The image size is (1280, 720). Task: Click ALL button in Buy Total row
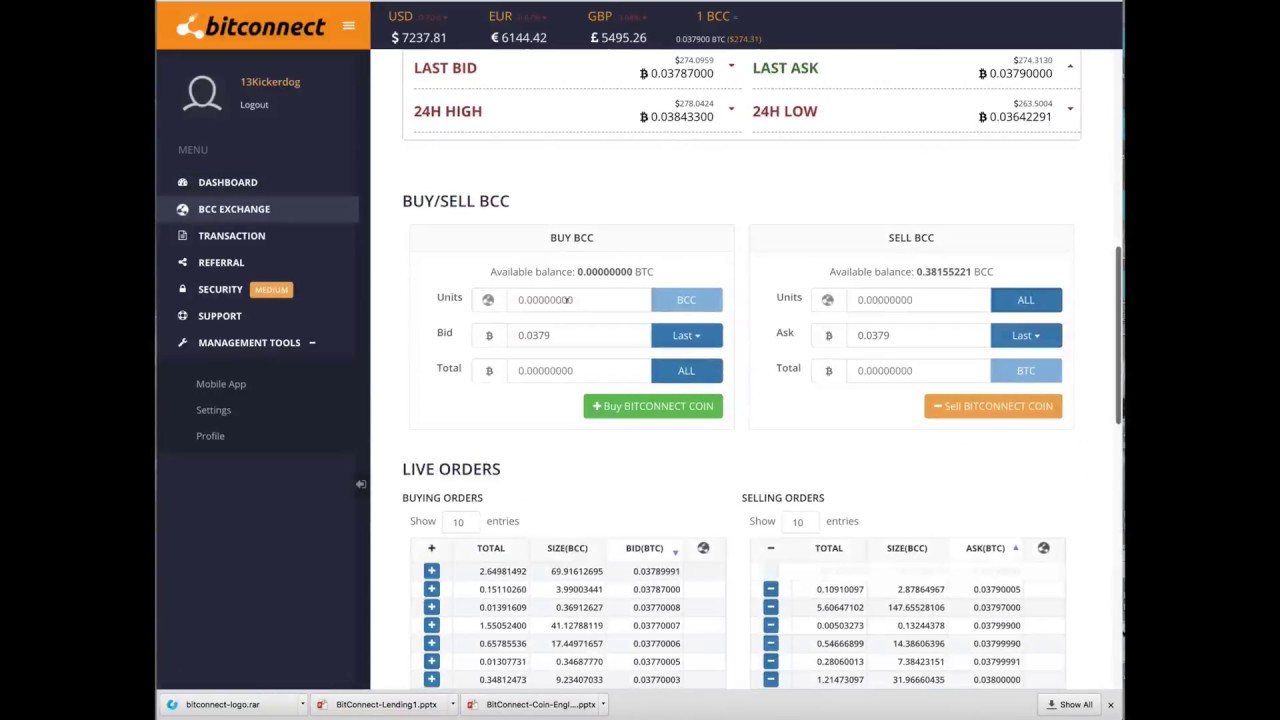686,371
